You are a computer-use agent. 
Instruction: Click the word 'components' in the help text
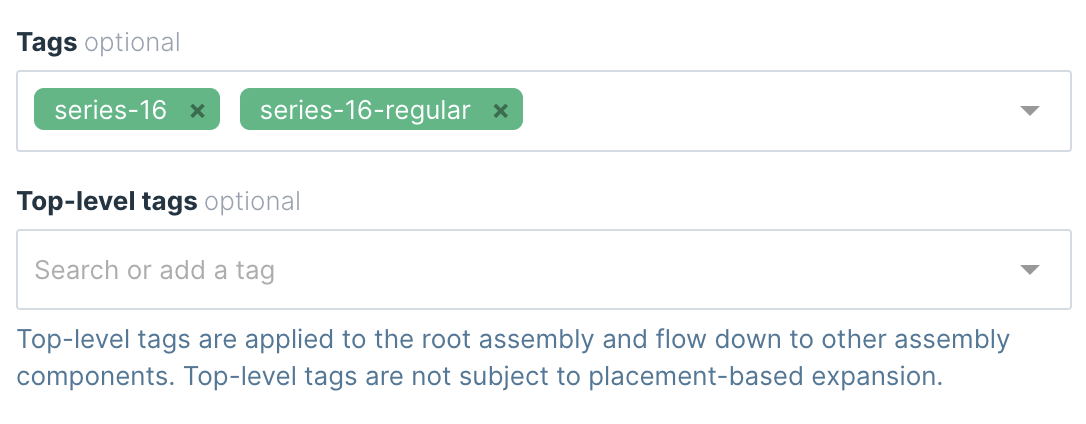tap(89, 377)
